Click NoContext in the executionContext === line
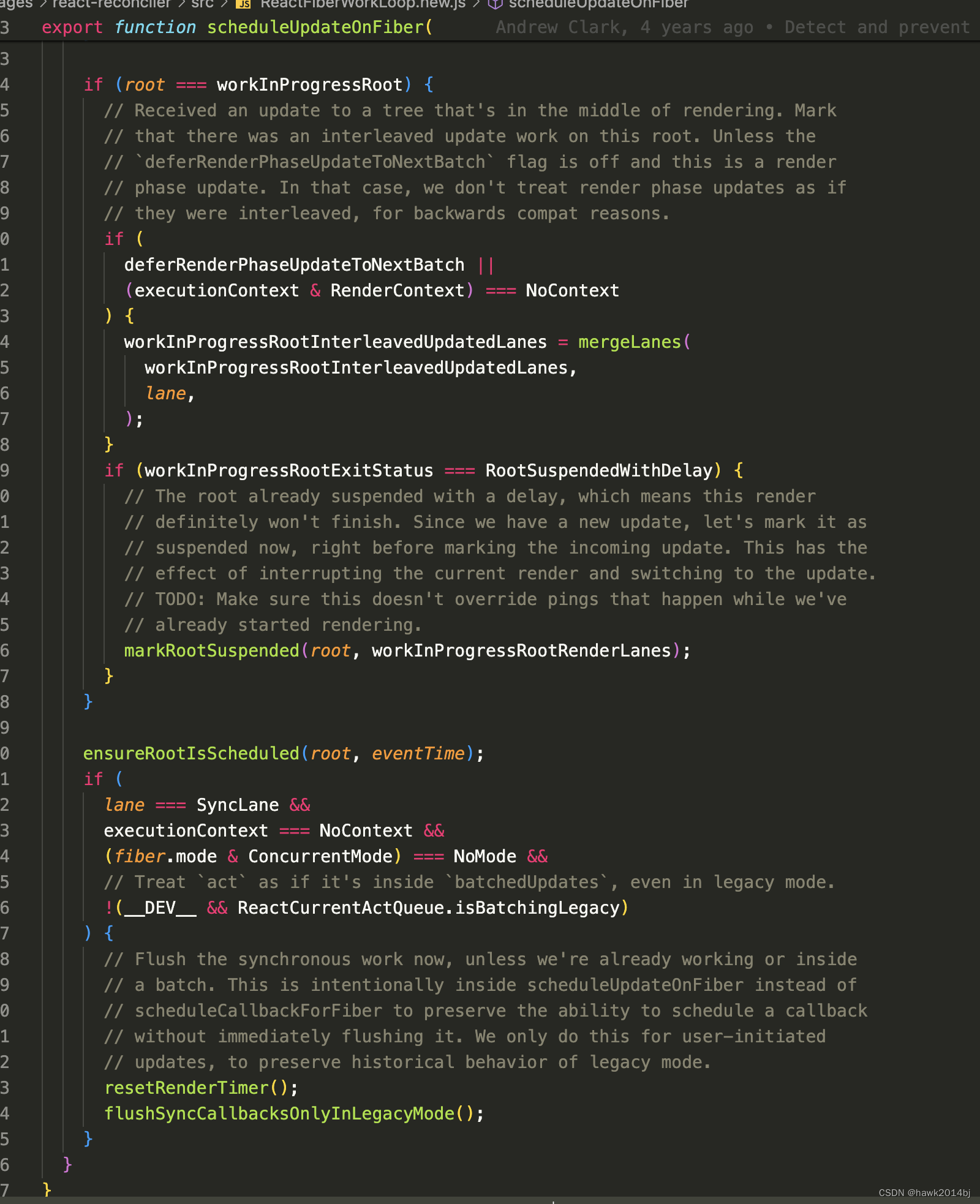Screen dimensions: 980x1204 point(366,830)
